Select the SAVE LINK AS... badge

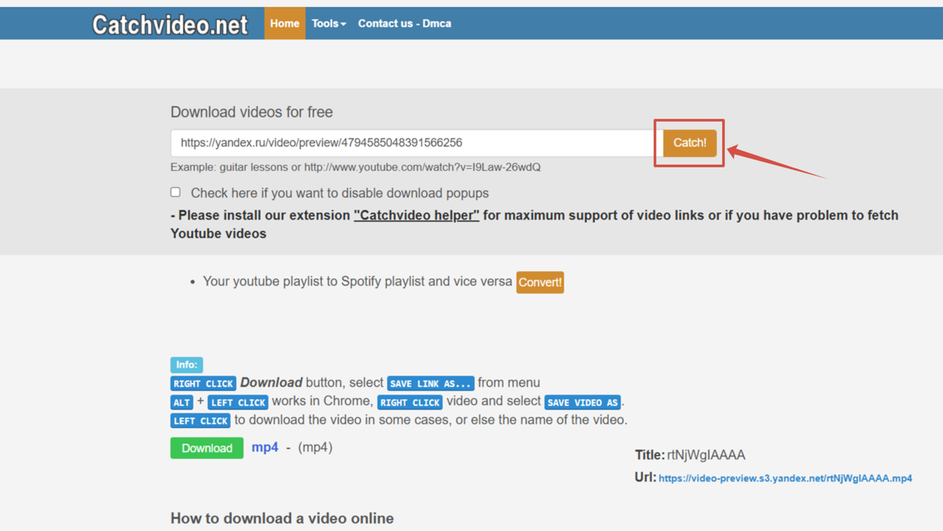point(430,383)
